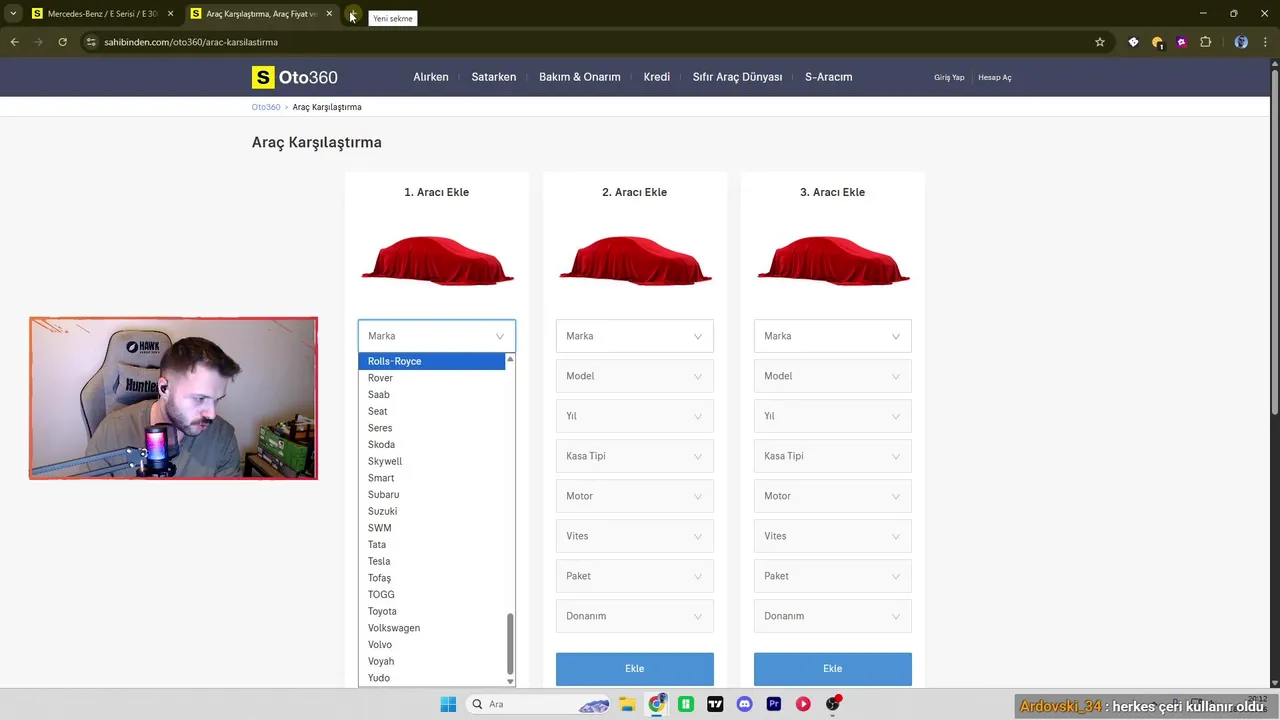Screen dimensions: 1280x720
Task: Open OBS Studio from the taskbar
Action: coord(833,704)
